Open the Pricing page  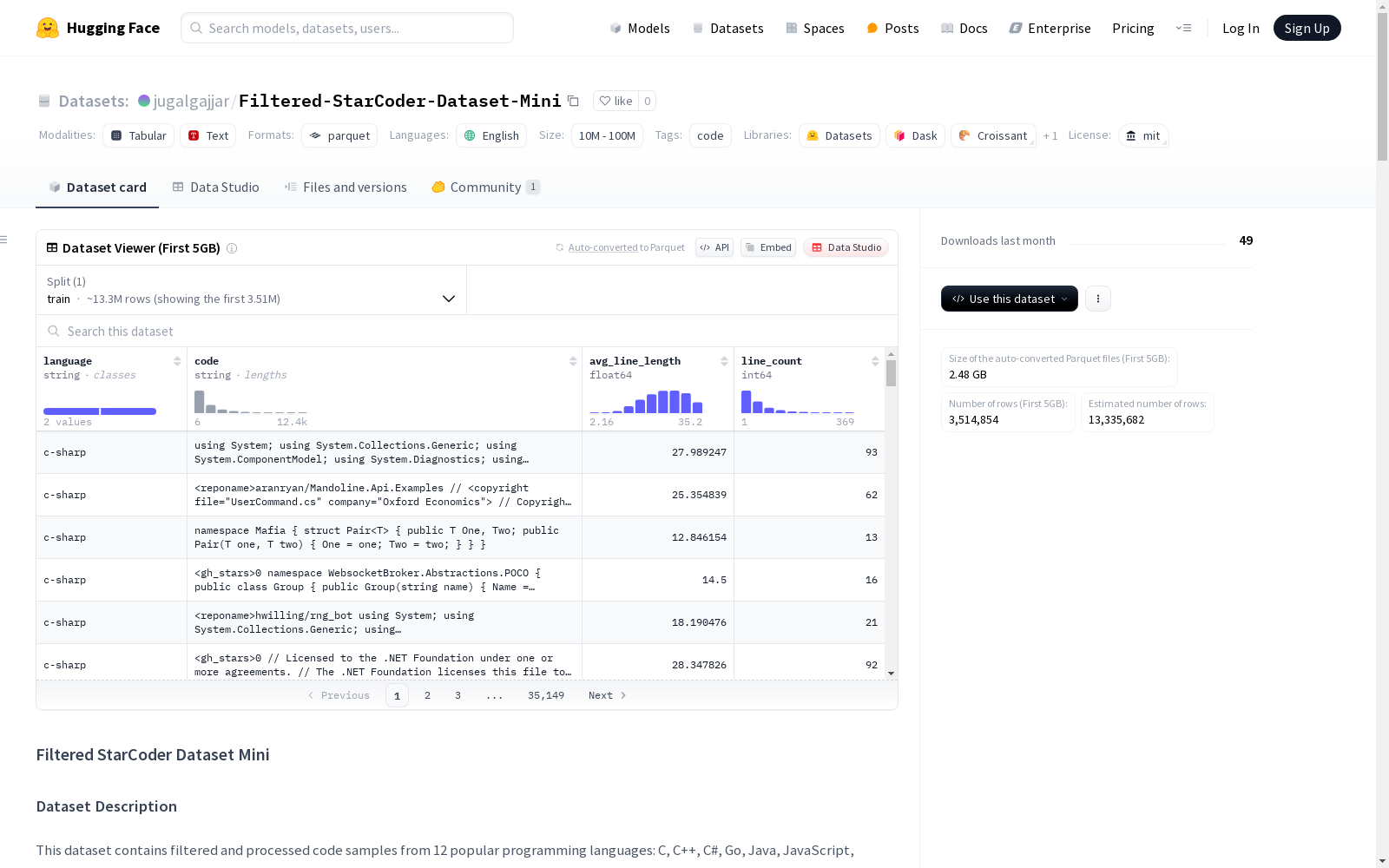coord(1133,28)
